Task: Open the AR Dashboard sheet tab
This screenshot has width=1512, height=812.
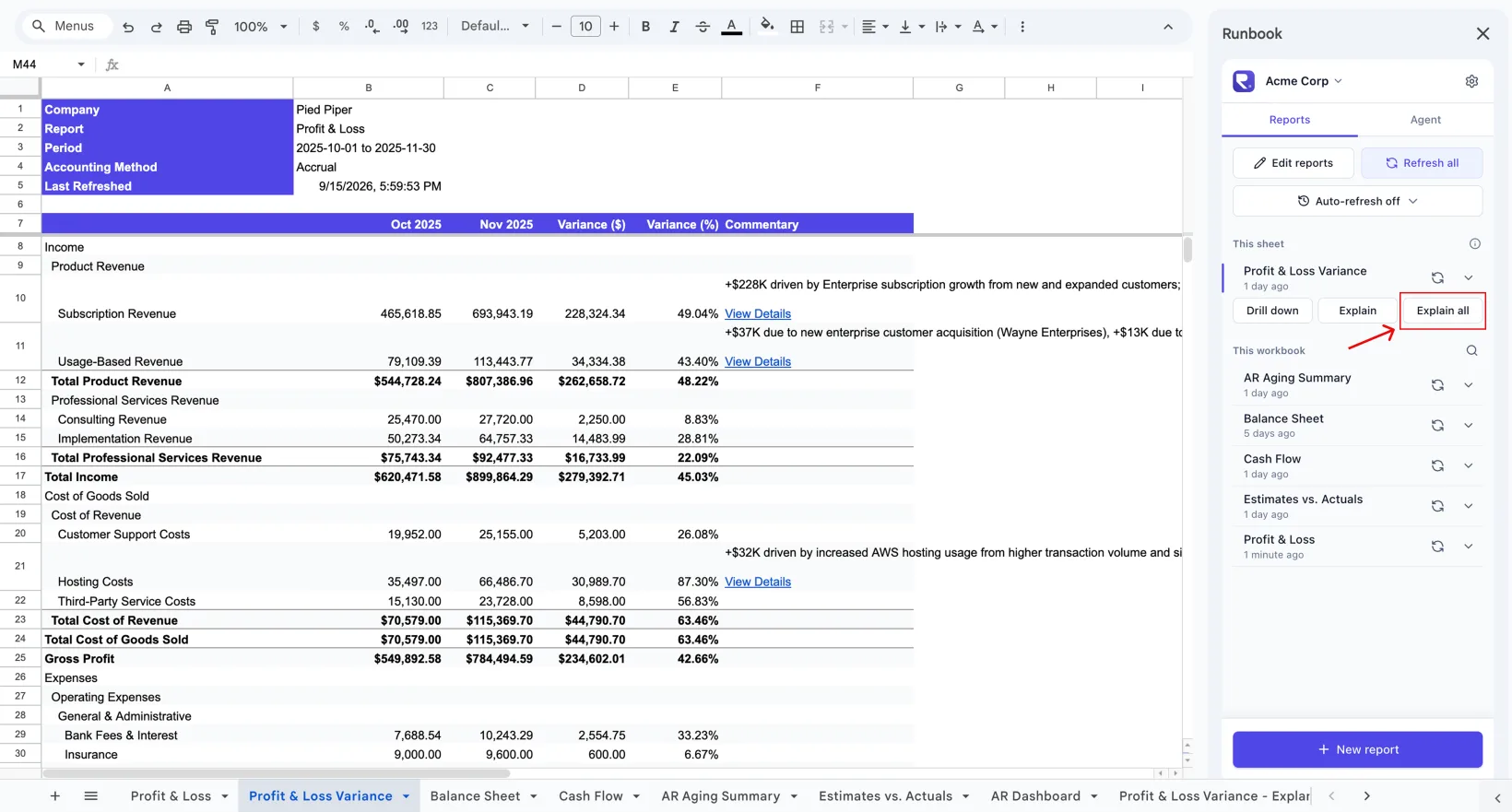Action: pos(1045,796)
